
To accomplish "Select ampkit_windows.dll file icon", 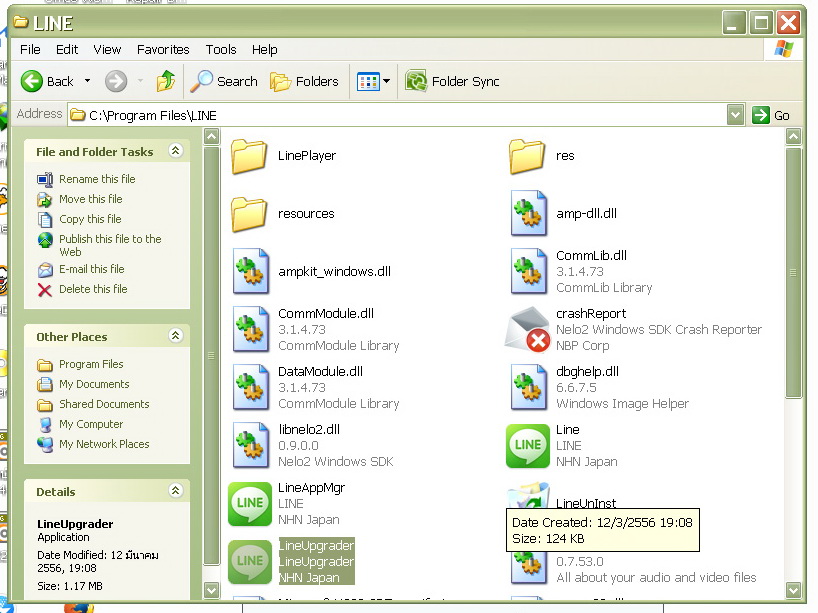I will [x=251, y=271].
